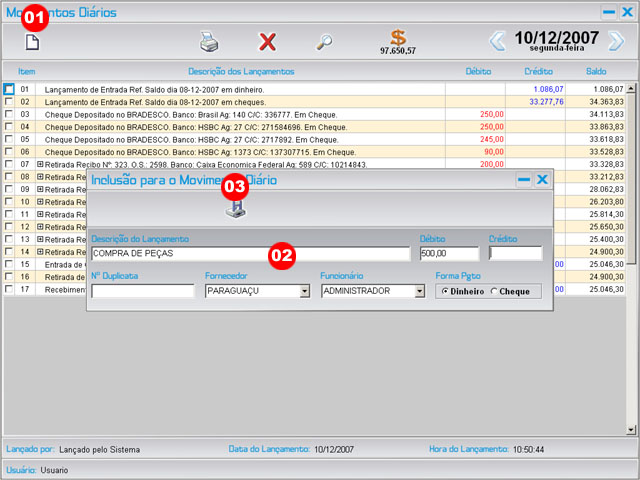Go to next day with right arrow
The image size is (640, 480).
tap(617, 41)
